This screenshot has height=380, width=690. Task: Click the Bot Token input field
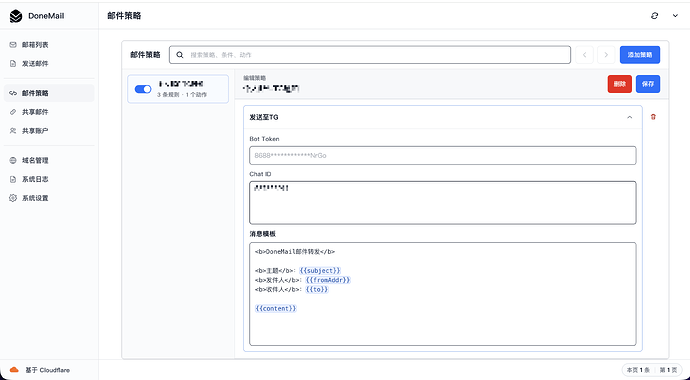coord(443,156)
